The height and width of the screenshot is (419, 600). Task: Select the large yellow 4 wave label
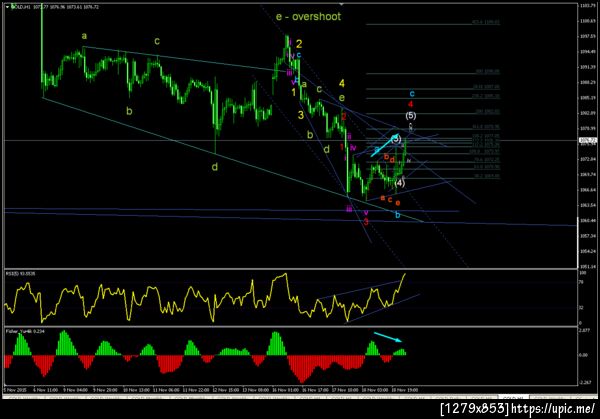(x=342, y=83)
